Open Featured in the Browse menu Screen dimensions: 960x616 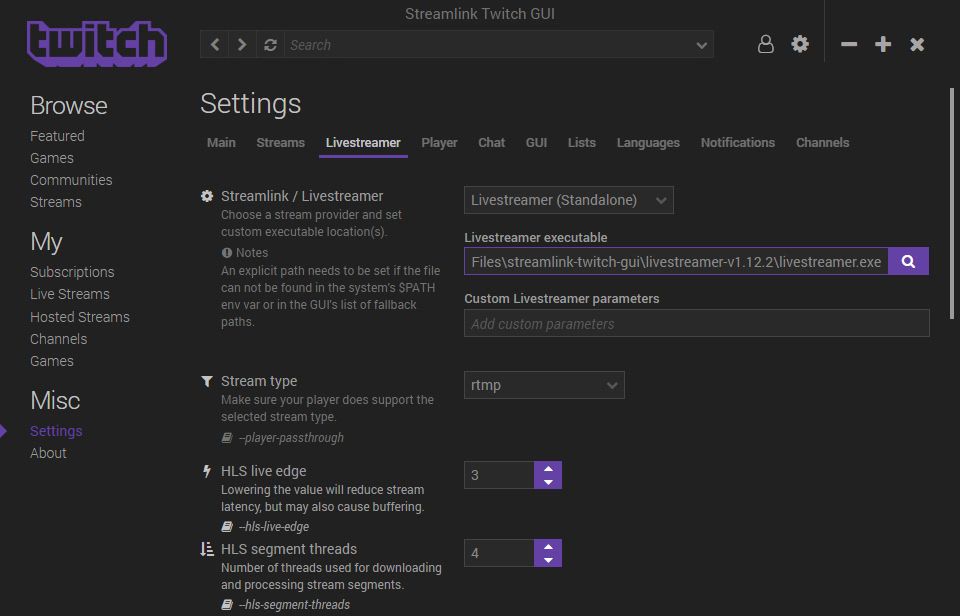(x=58, y=136)
